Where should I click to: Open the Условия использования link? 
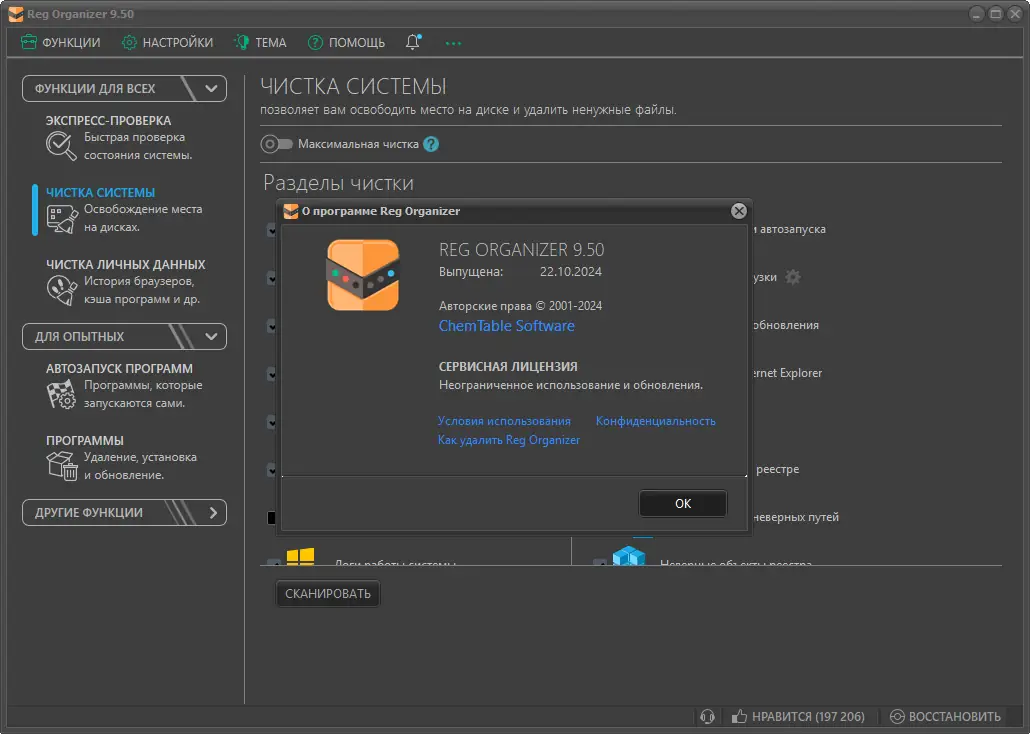[504, 421]
